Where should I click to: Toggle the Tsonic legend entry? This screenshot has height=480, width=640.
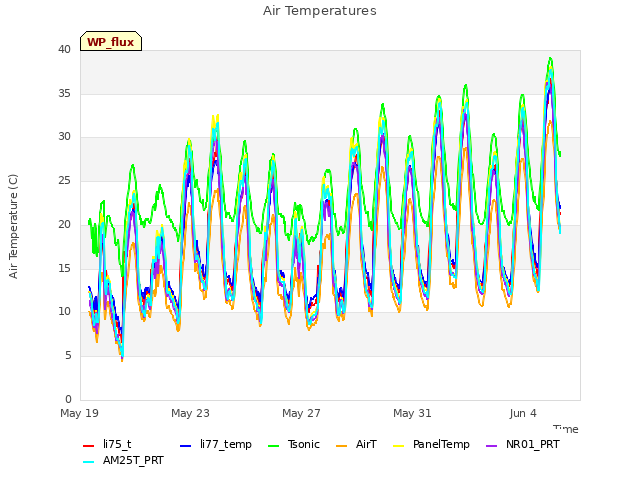pyautogui.click(x=293, y=444)
